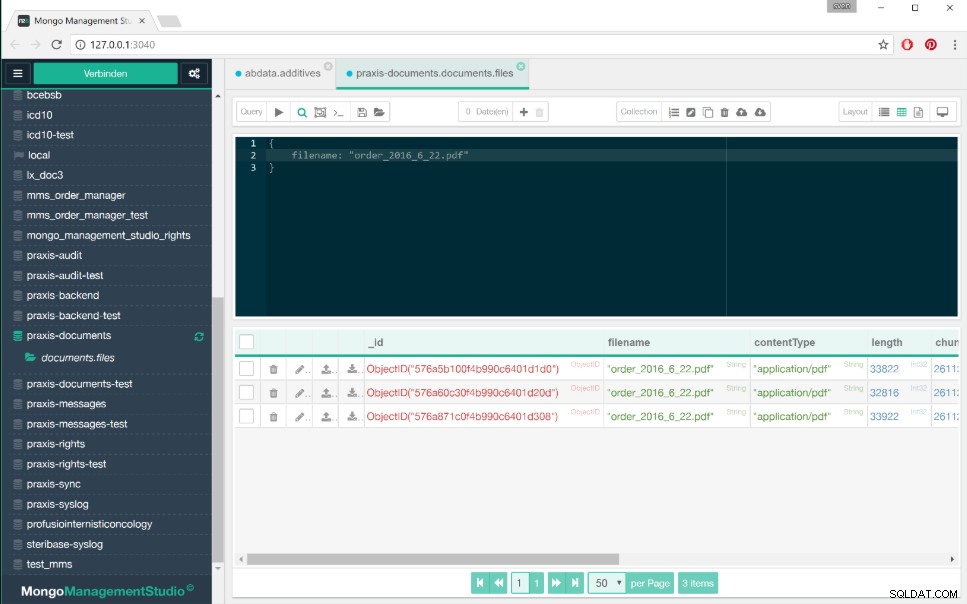
Task: Click the green search query icon
Action: [x=302, y=112]
